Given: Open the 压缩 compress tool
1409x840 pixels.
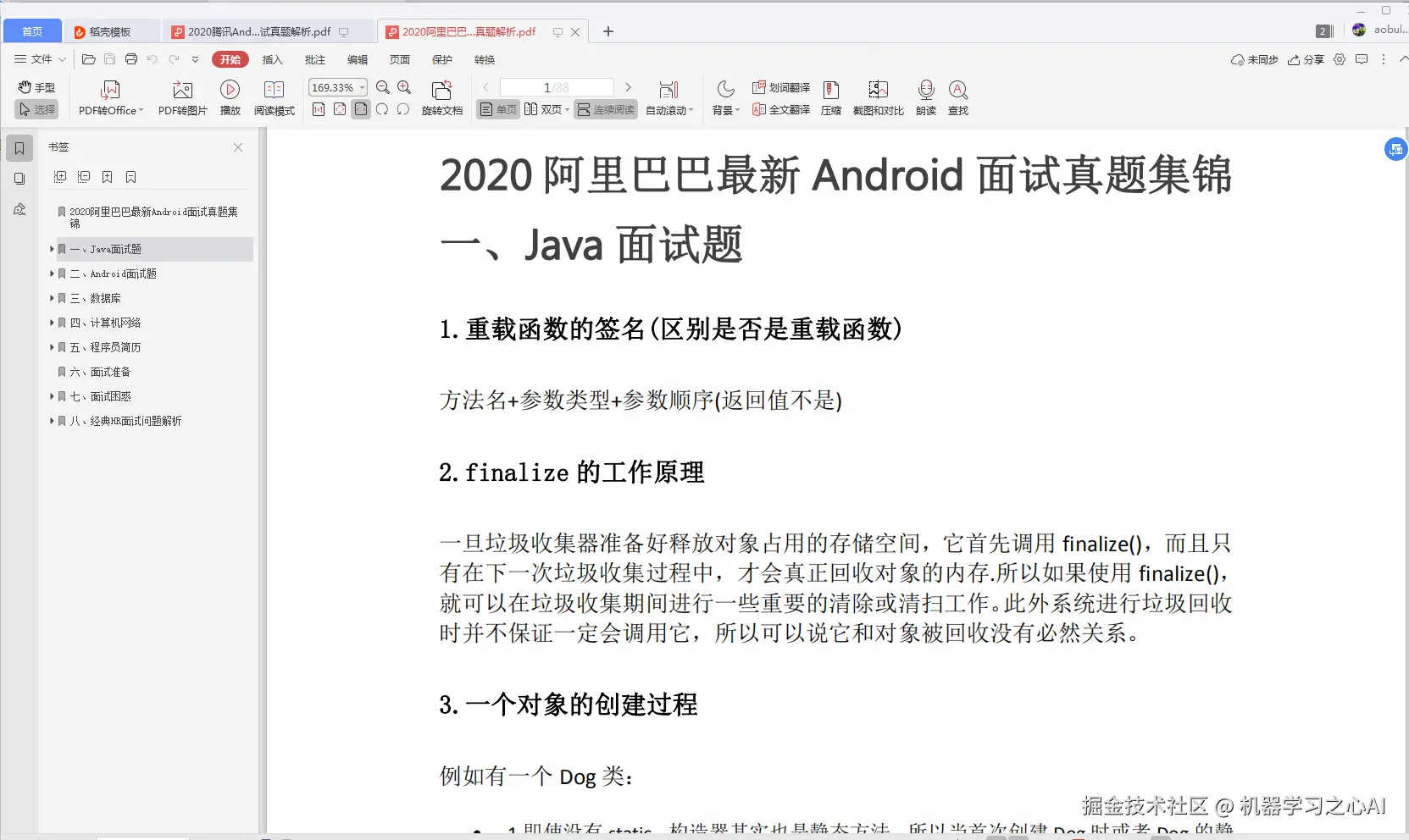Looking at the screenshot, I should [831, 98].
